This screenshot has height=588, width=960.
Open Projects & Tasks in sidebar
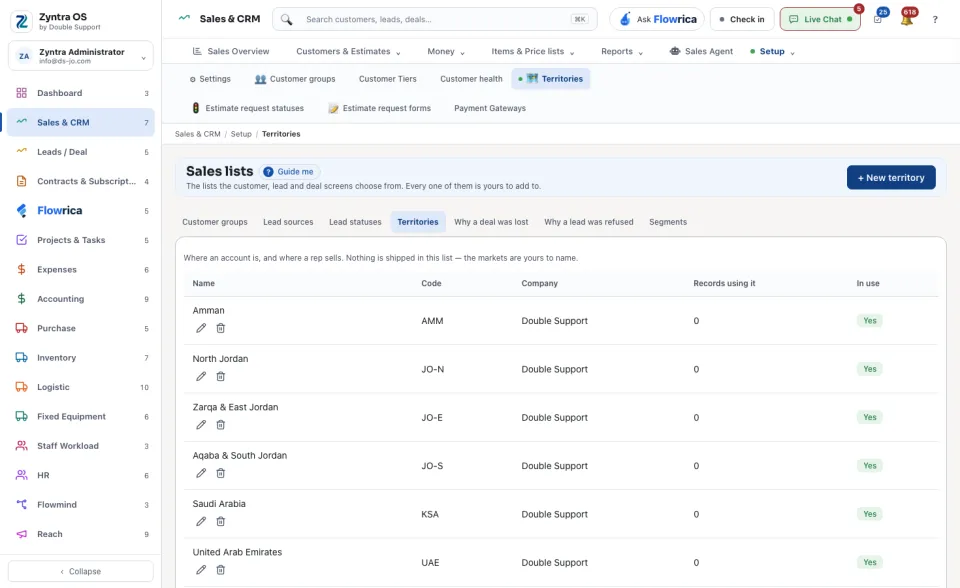click(81, 240)
